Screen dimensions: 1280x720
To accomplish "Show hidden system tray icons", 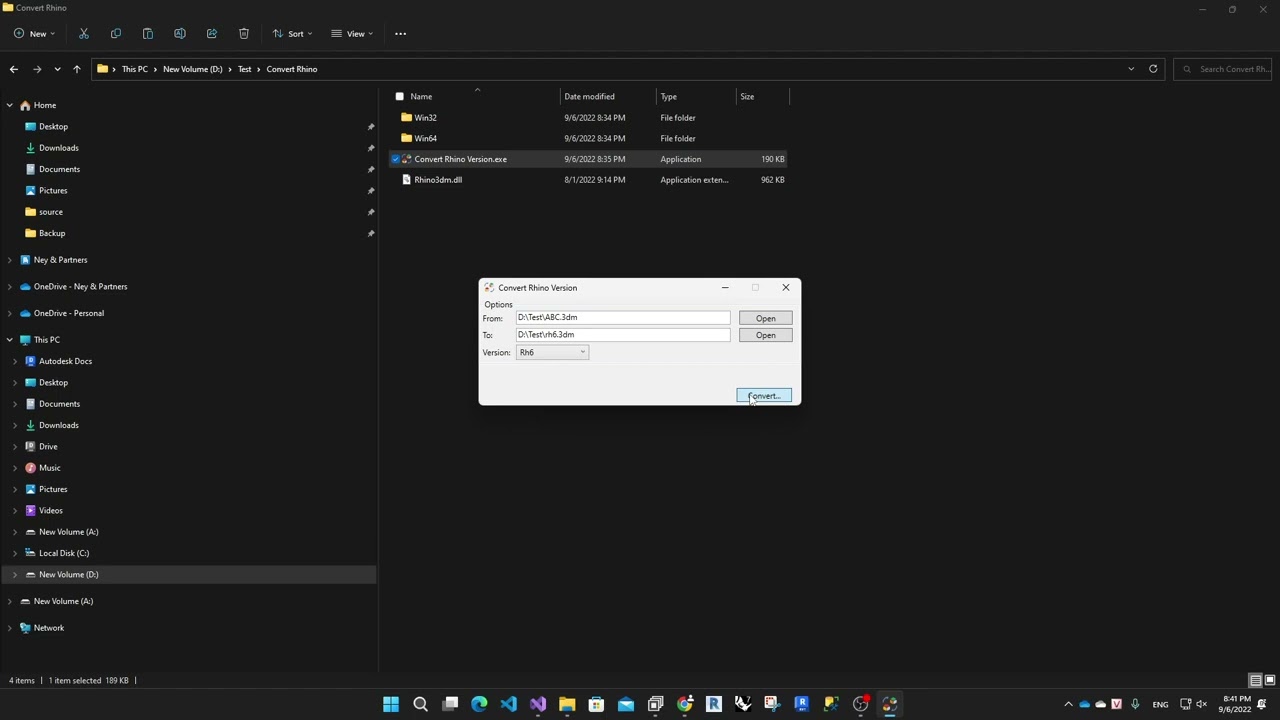I will [1068, 704].
